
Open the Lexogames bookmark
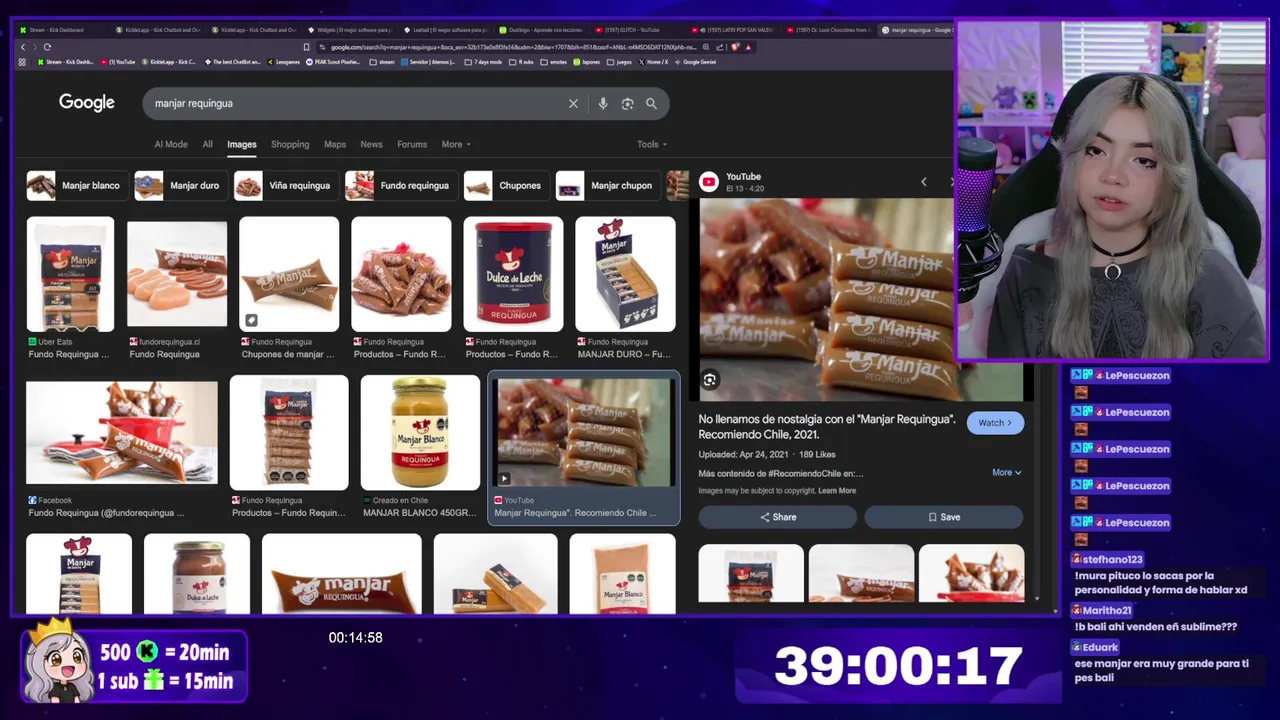pos(282,62)
